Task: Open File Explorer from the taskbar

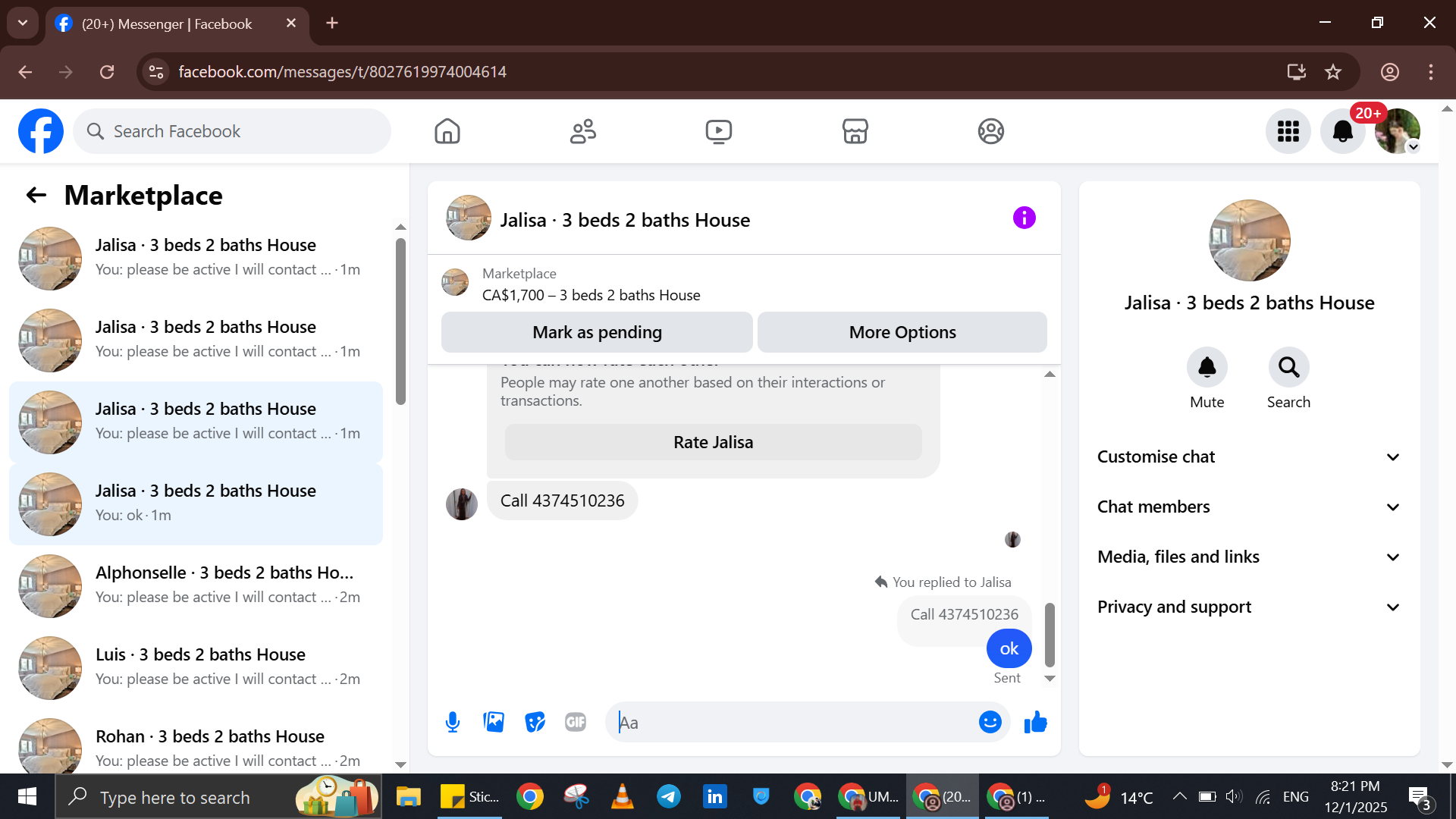Action: click(408, 797)
